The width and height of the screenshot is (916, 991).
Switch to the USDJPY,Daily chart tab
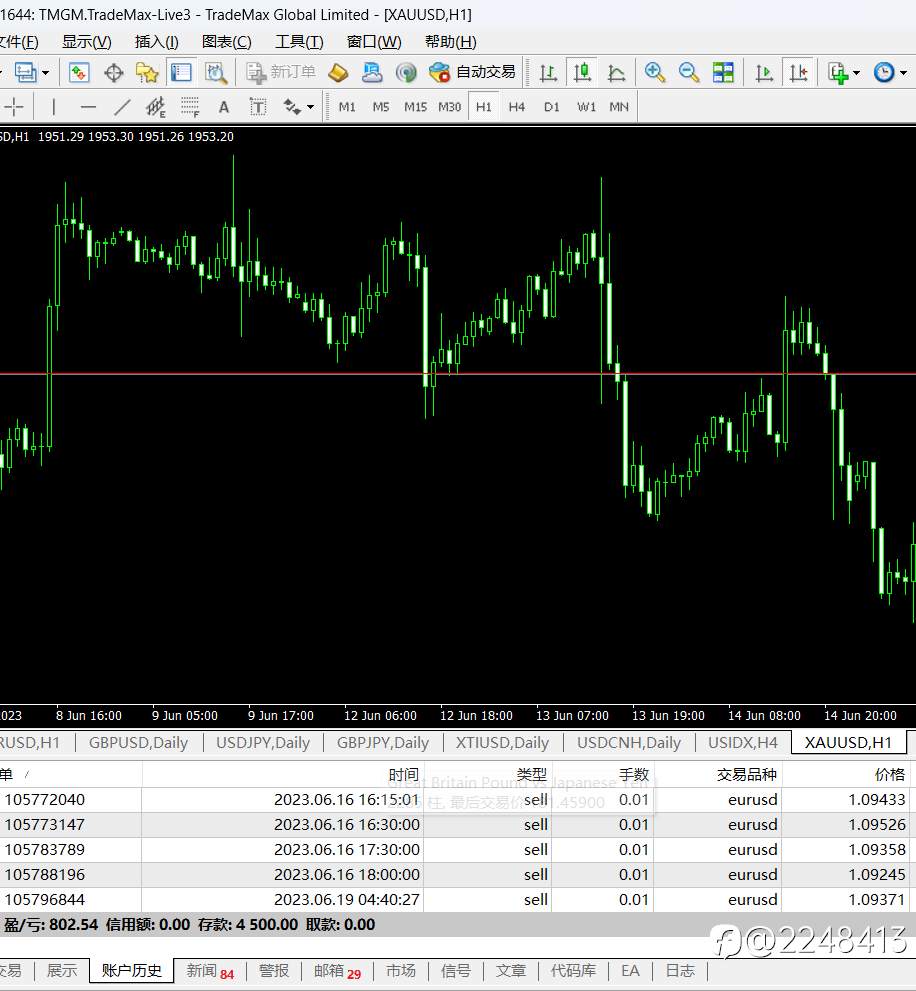263,743
